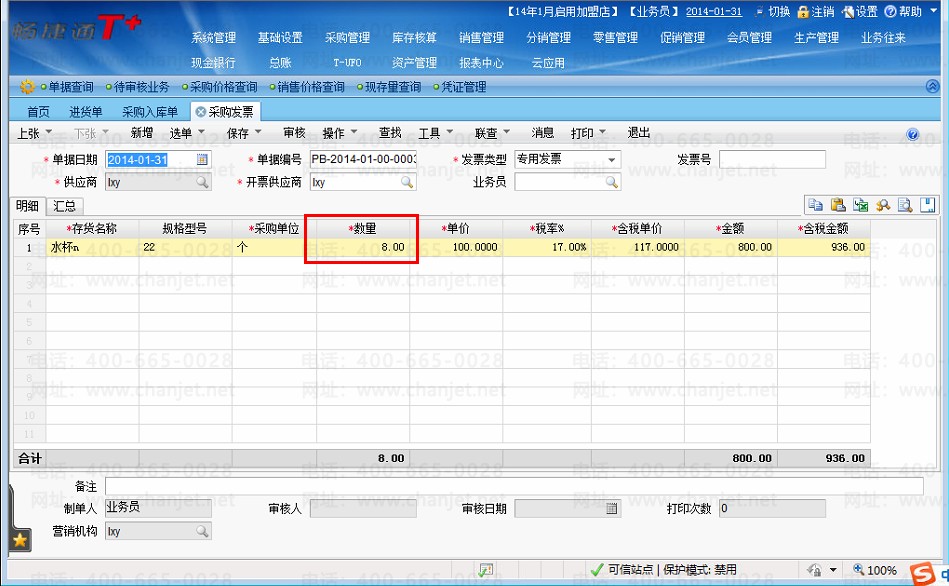Click the 存货名称 cell 水杯n

pos(93,247)
